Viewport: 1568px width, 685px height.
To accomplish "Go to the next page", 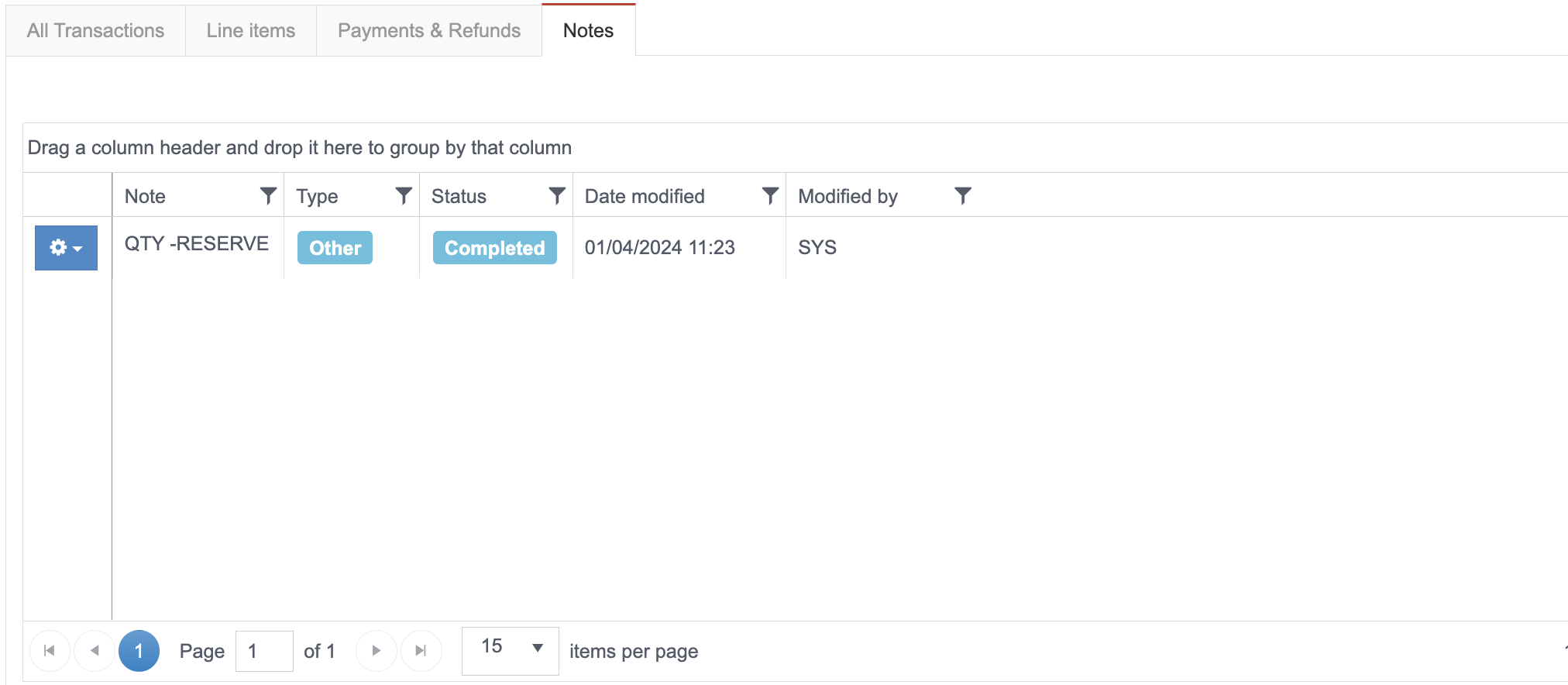I will (x=377, y=651).
